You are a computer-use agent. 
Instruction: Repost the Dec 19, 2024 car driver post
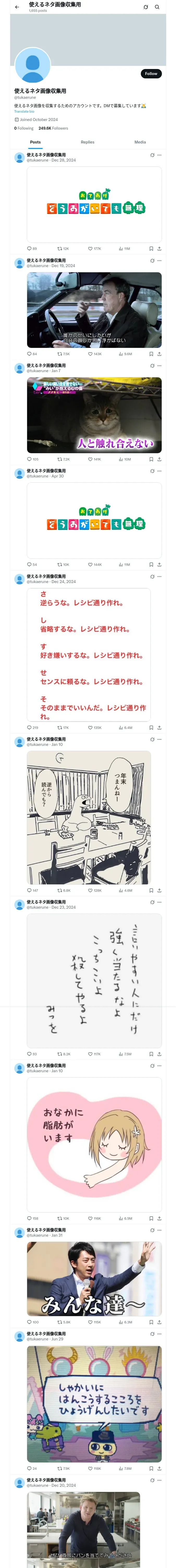click(x=63, y=354)
